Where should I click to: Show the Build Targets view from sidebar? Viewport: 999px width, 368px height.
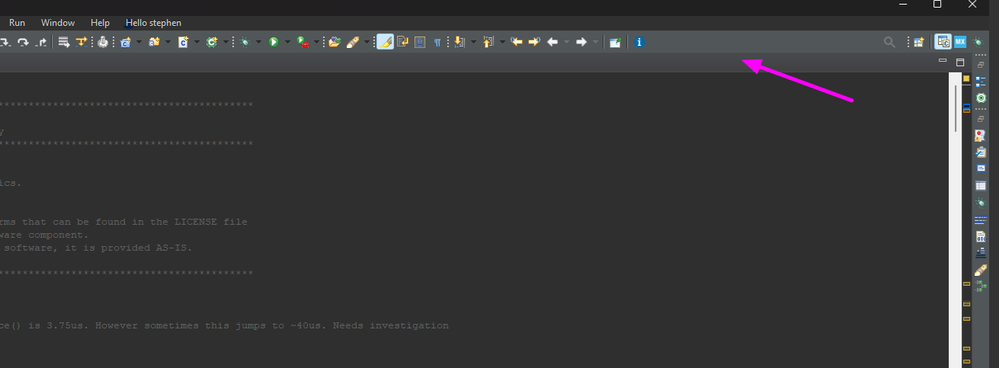tap(981, 98)
